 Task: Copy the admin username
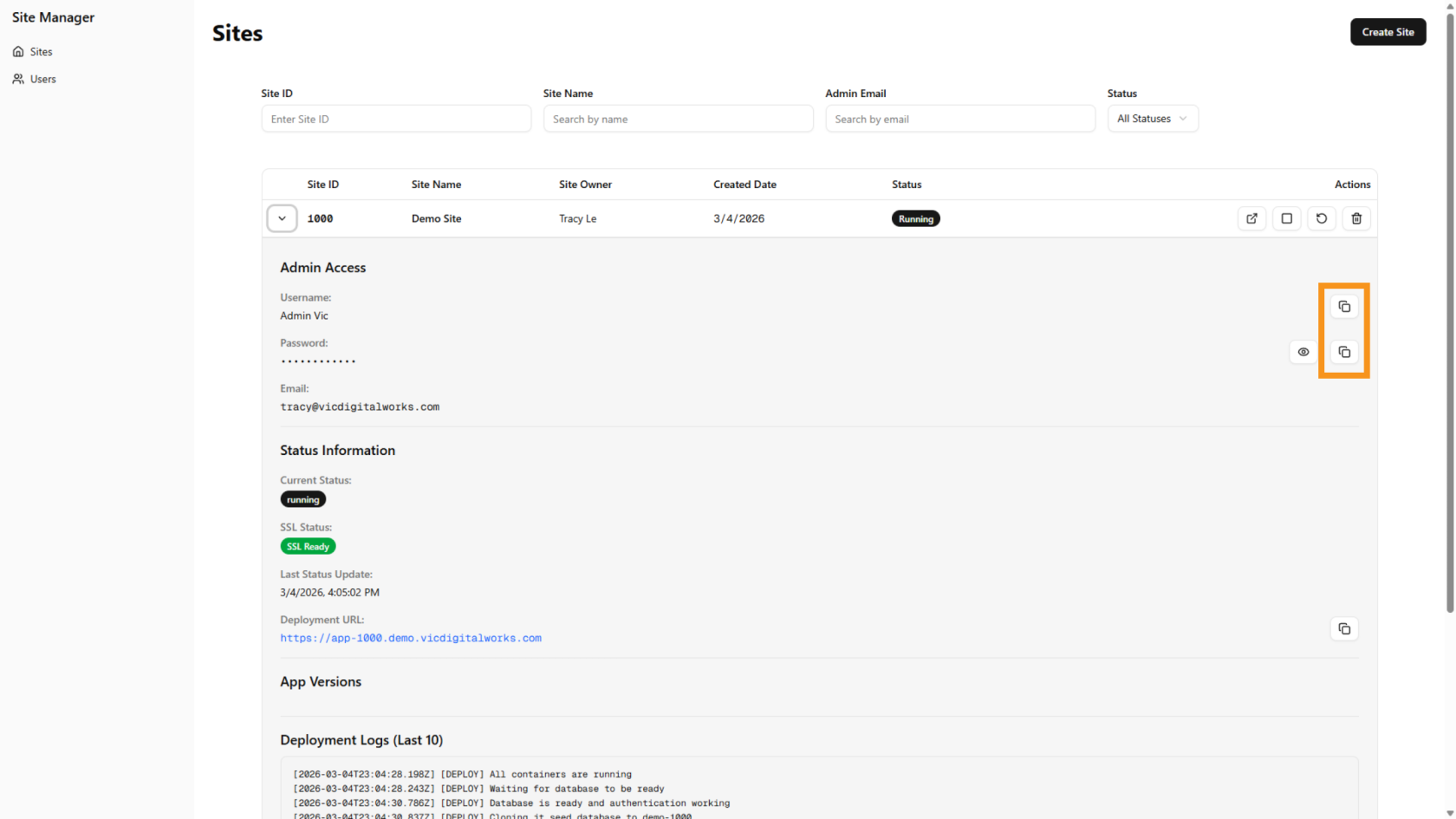pos(1343,307)
